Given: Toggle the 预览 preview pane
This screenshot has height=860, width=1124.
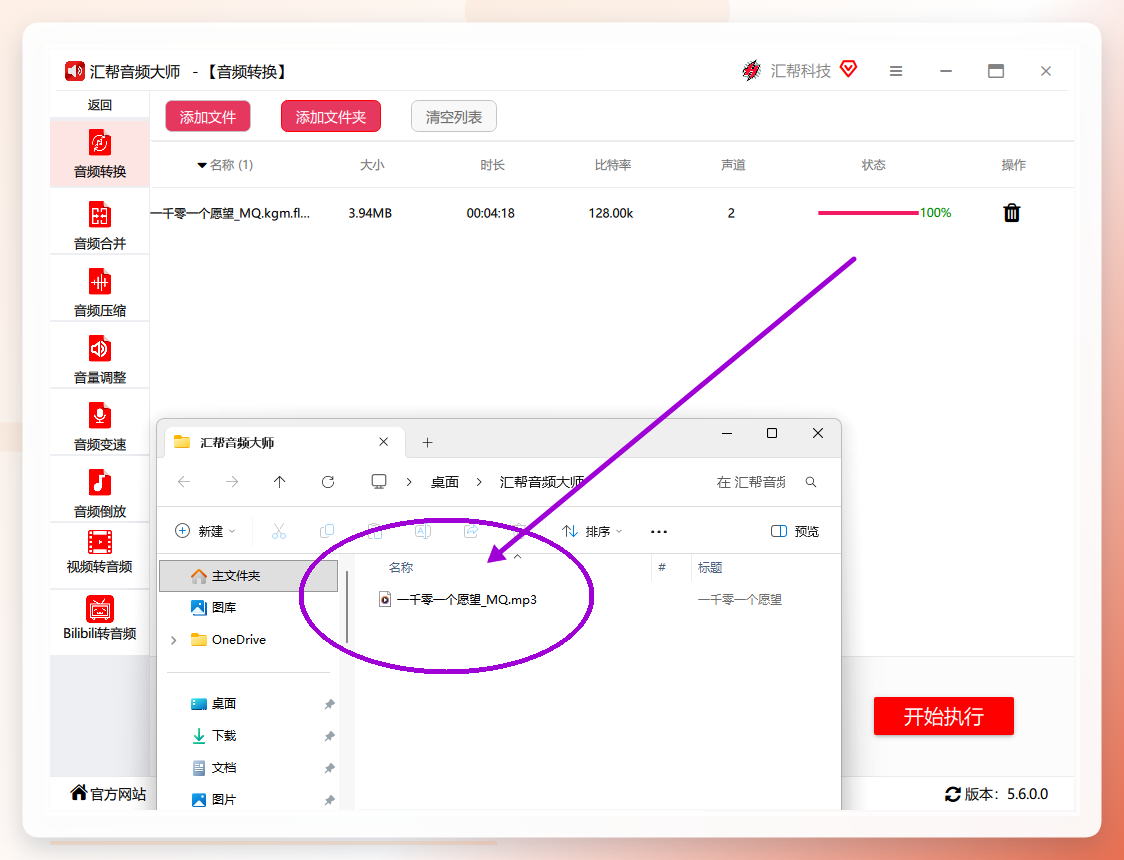Looking at the screenshot, I should (795, 531).
